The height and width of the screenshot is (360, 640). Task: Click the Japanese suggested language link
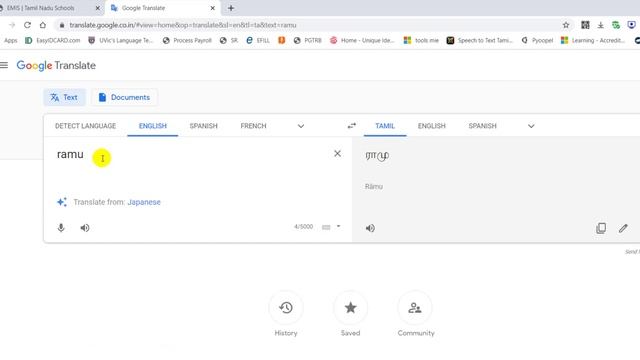coord(144,202)
